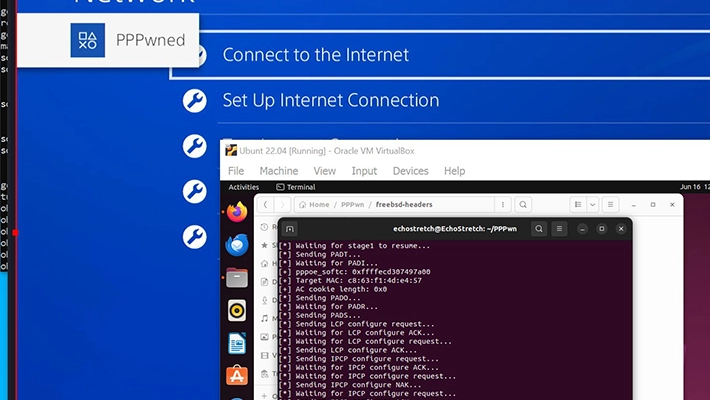Go forward in the Files window

[282, 204]
